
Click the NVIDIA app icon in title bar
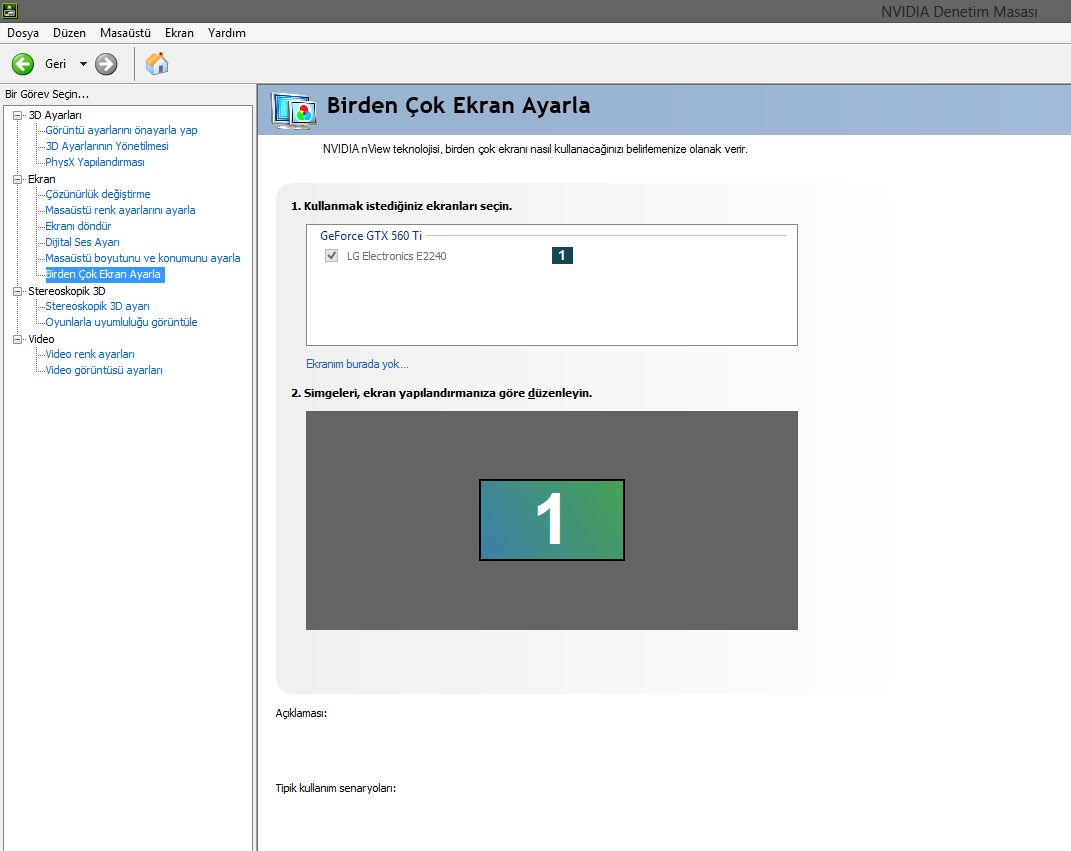click(x=10, y=10)
